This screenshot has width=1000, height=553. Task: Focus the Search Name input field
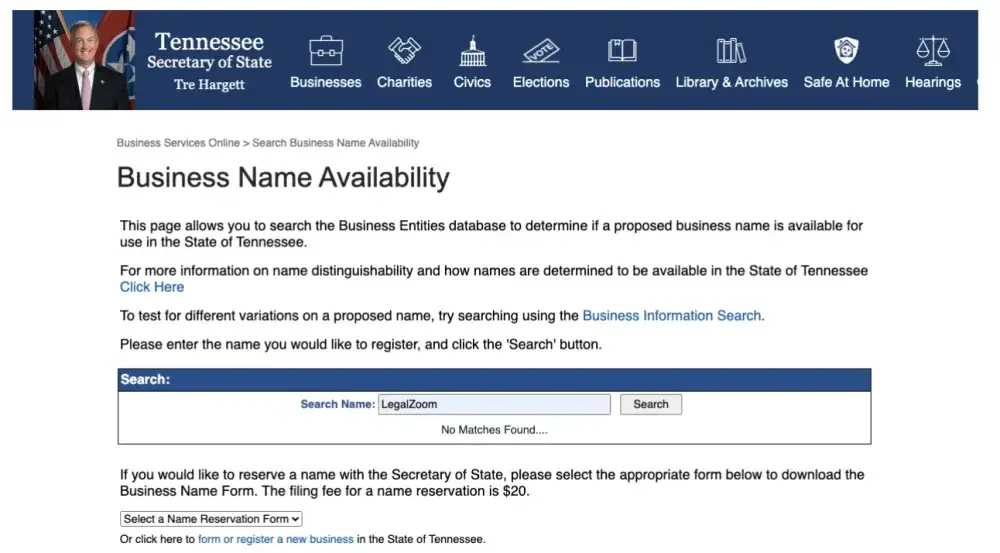pos(494,404)
